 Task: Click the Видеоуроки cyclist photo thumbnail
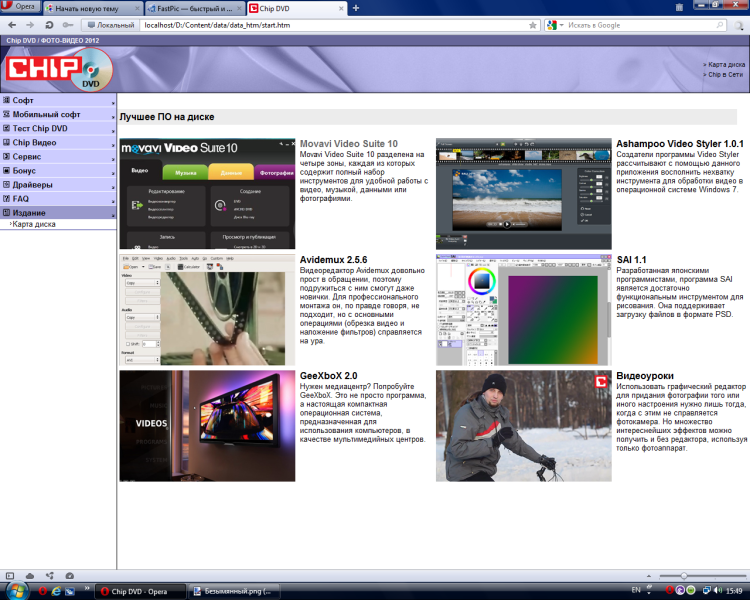click(x=524, y=426)
